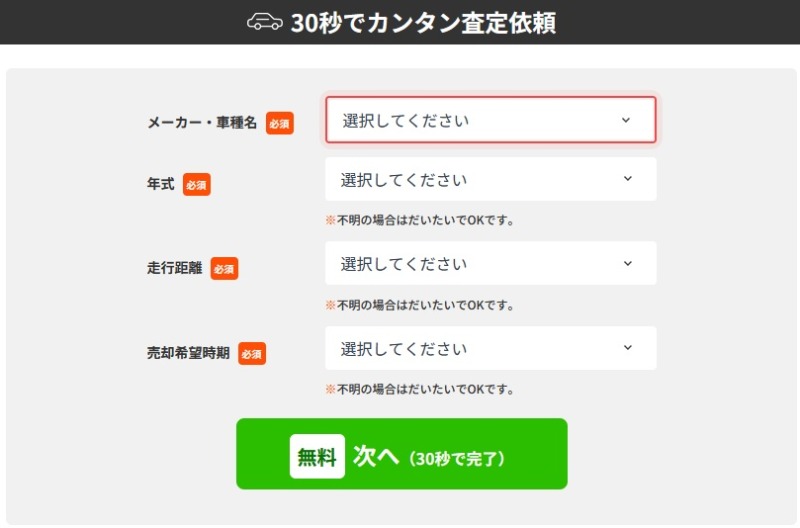Viewport: 800px width, 528px height.
Task: Click the chevron arrow in the 売却希望時期 field
Action: click(628, 348)
